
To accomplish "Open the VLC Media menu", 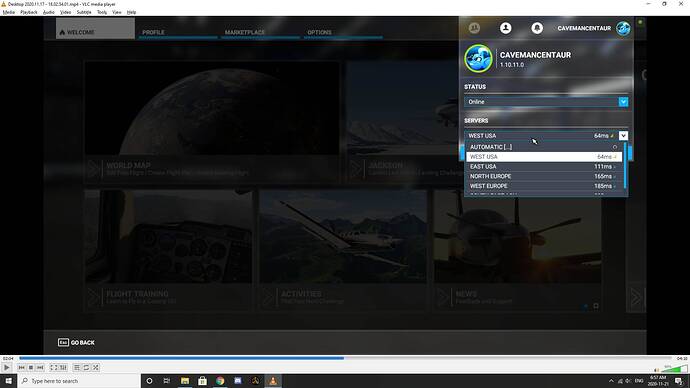I will tap(8, 12).
